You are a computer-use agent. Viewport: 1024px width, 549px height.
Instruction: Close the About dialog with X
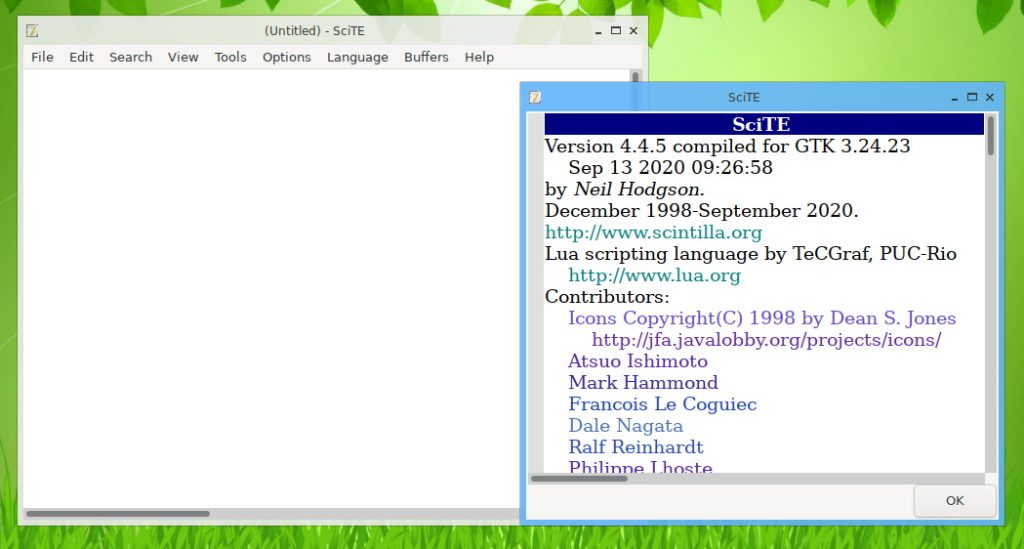pyautogui.click(x=990, y=97)
